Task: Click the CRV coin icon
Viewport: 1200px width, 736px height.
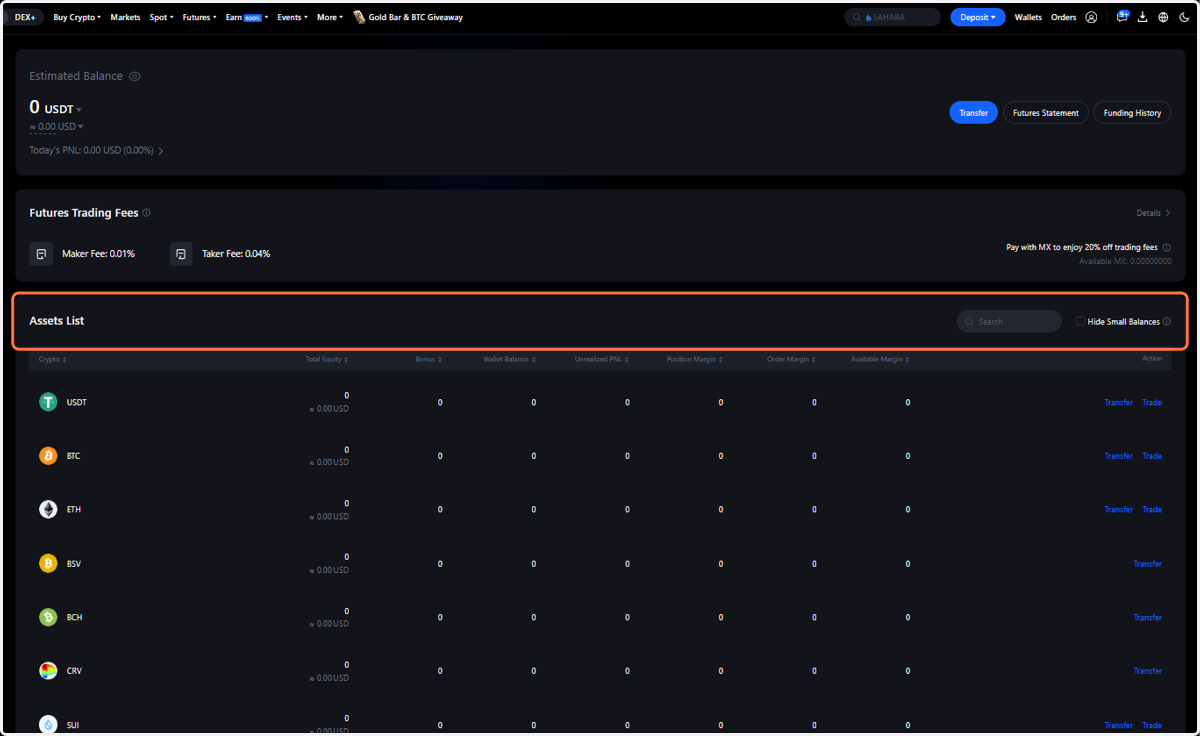Action: (48, 671)
